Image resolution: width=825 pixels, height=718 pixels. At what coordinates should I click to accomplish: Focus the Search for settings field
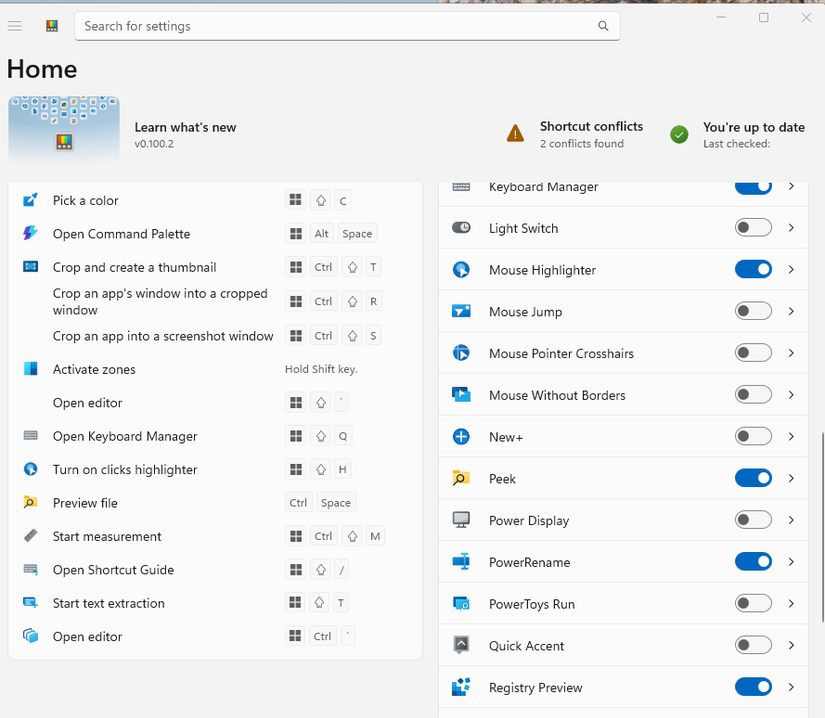(x=347, y=26)
